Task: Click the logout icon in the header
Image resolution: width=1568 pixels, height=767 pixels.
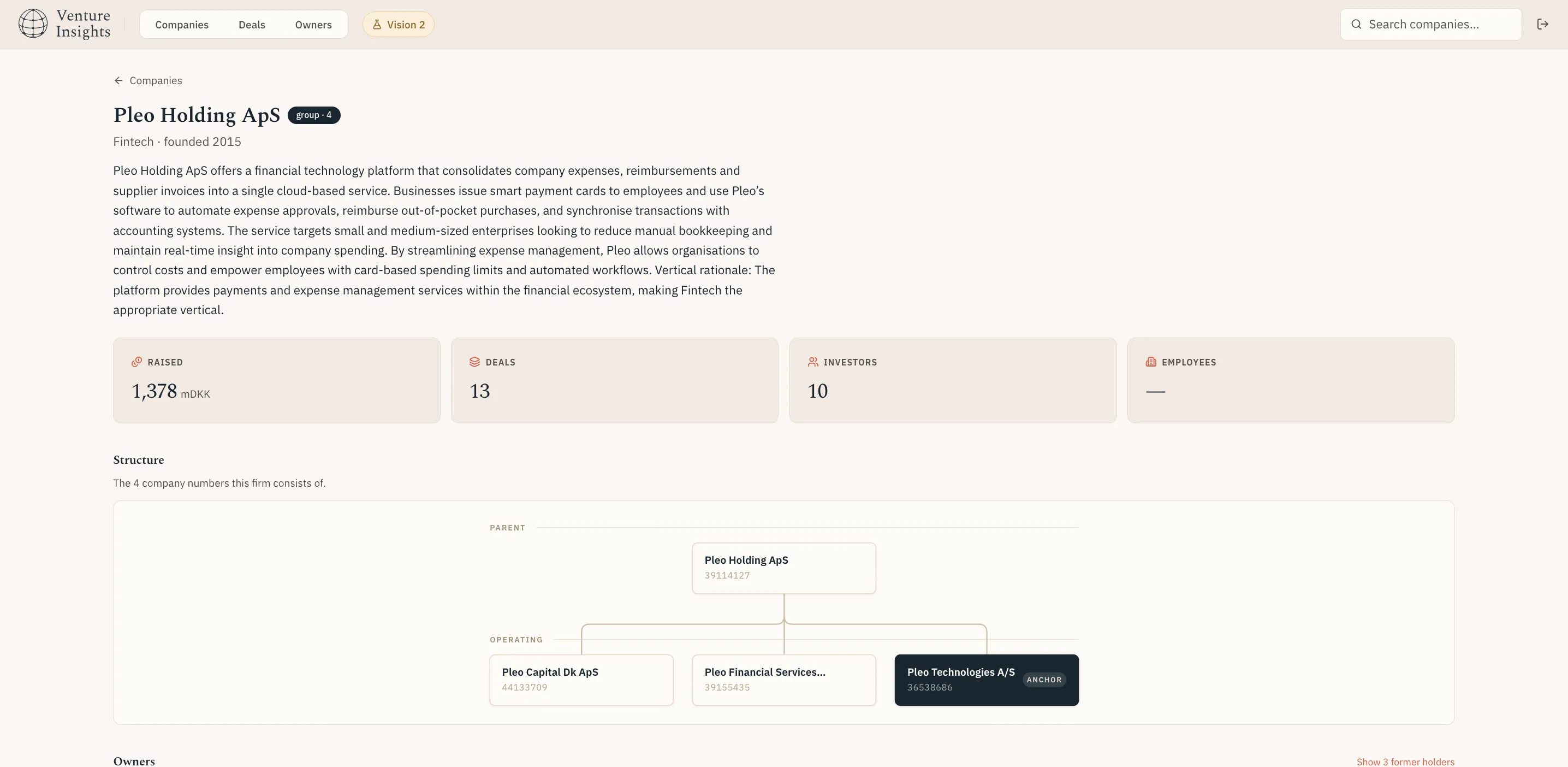Action: click(1542, 25)
